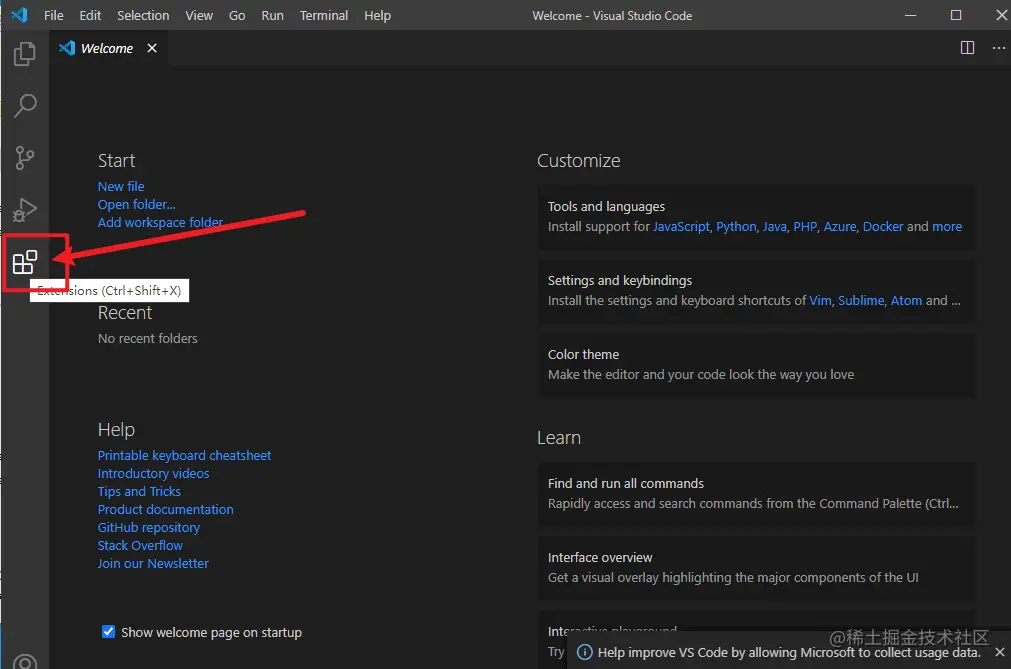
Task: Open the Search view icon
Action: 25,106
